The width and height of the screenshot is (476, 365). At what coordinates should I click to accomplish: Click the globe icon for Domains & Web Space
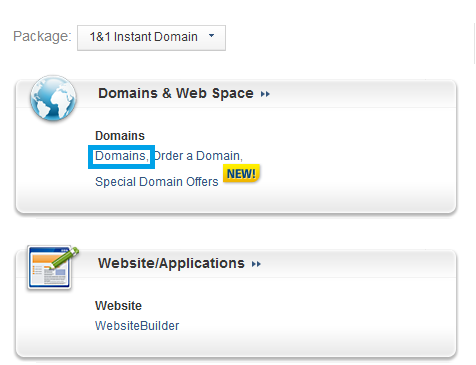(53, 98)
